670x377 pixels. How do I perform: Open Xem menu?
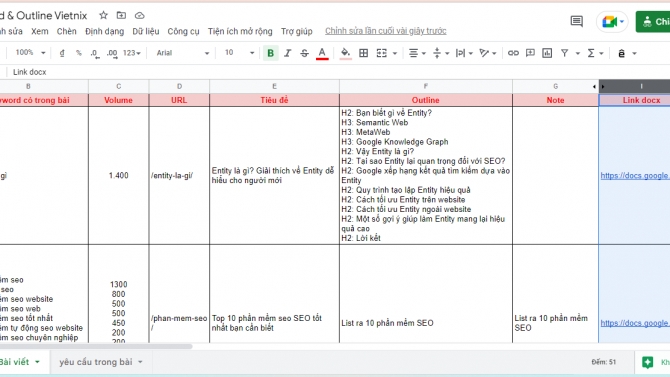40,31
